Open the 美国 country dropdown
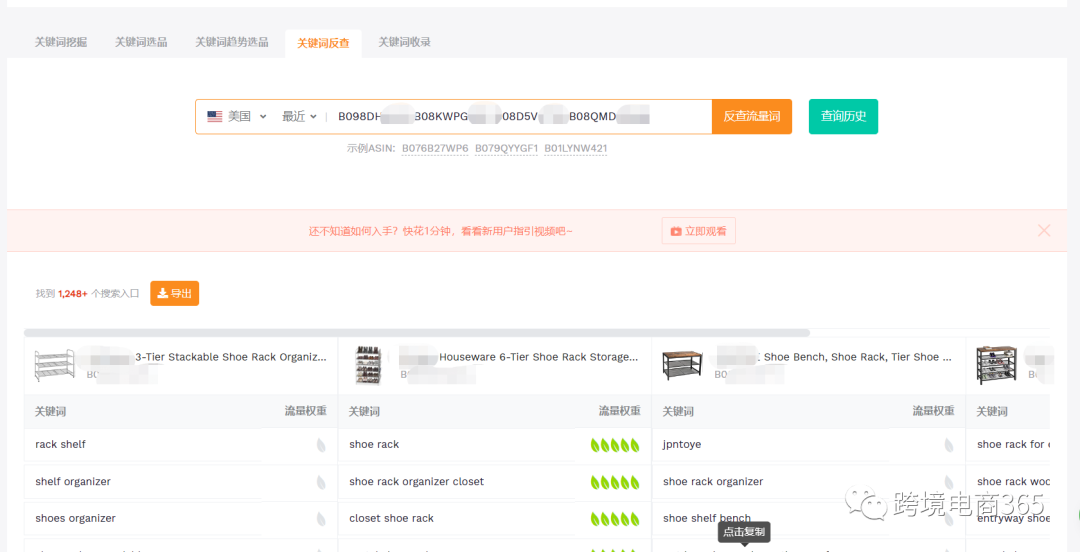The width and height of the screenshot is (1080, 552). [x=236, y=116]
